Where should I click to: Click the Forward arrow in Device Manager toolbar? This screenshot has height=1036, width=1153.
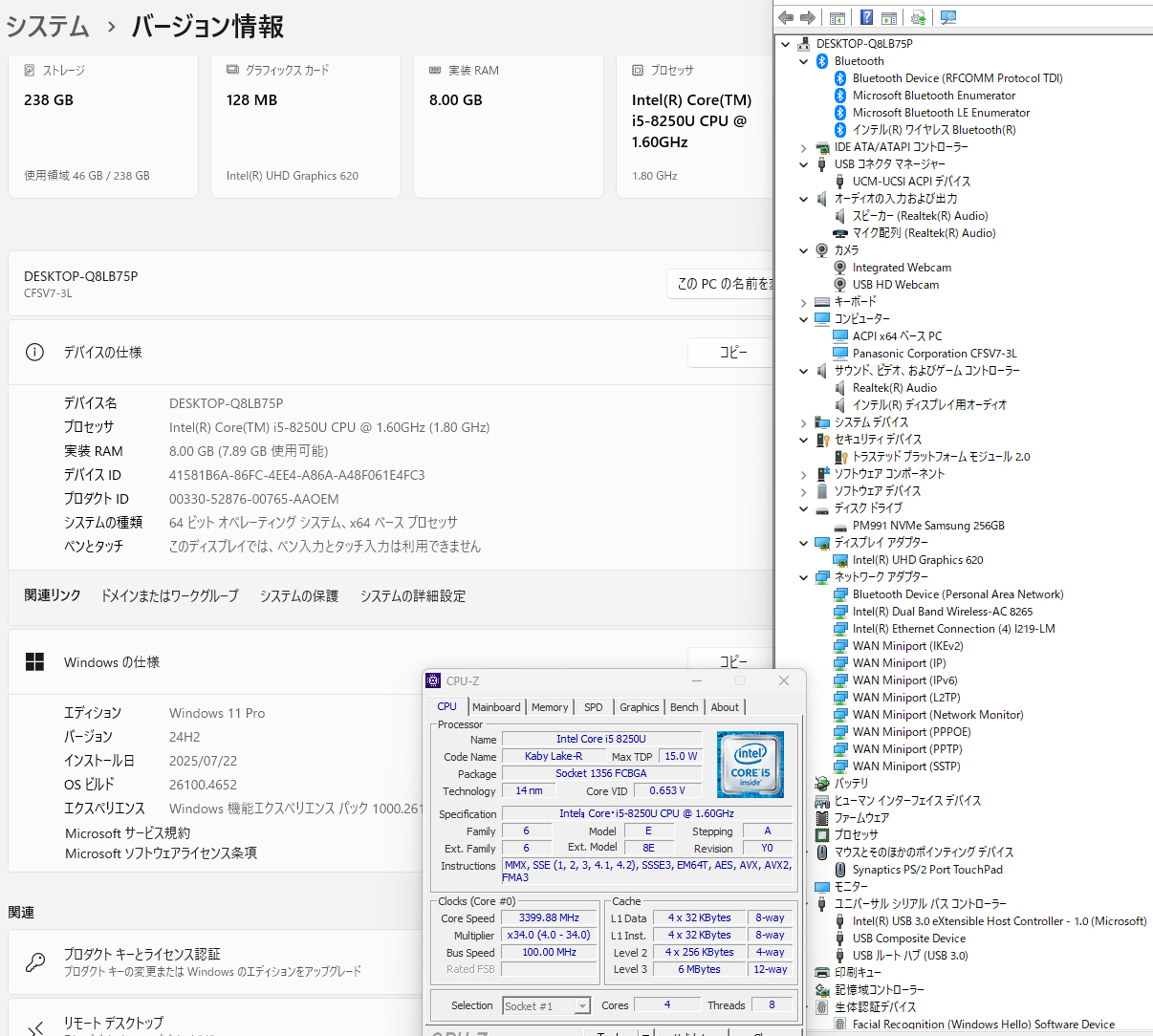coord(808,17)
